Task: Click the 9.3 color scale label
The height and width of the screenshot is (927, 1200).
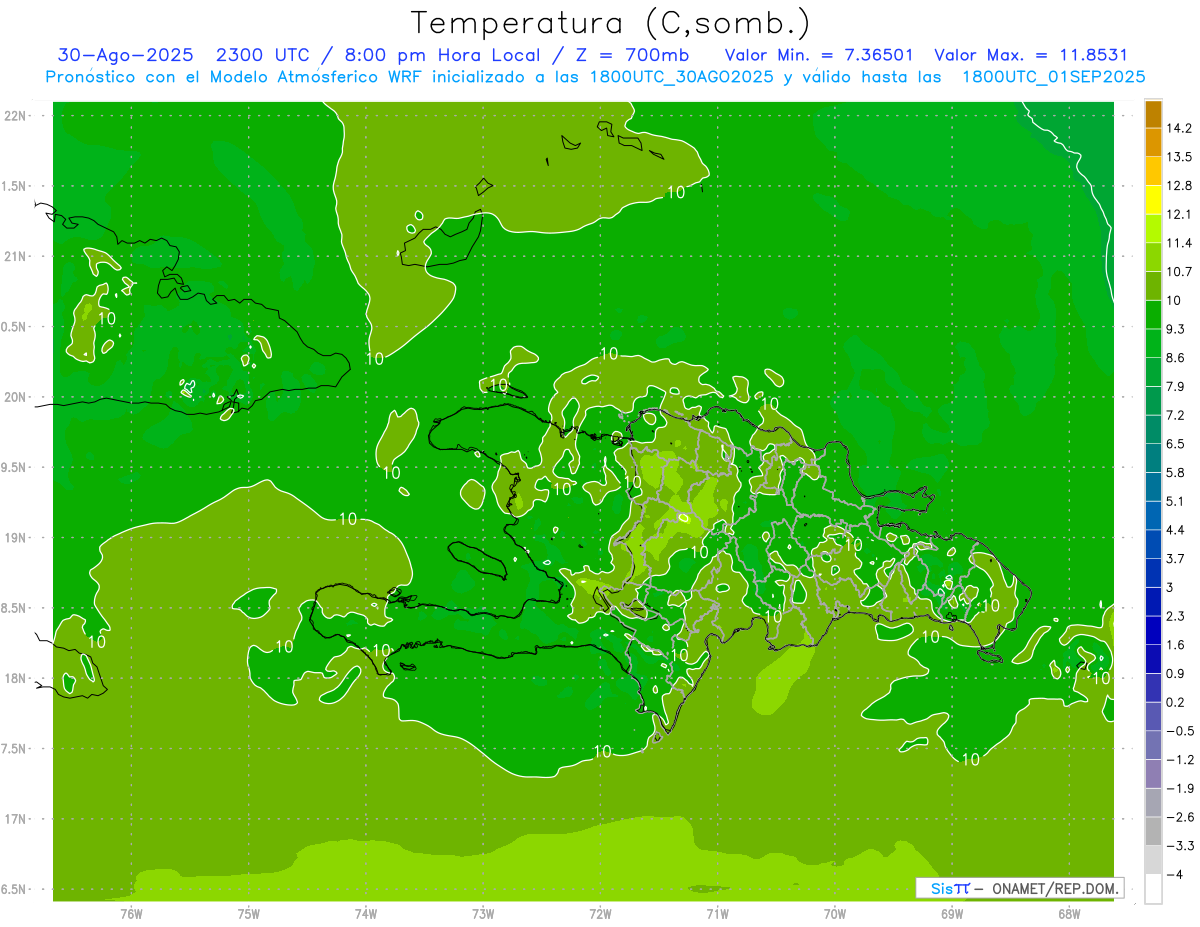Action: point(1176,329)
